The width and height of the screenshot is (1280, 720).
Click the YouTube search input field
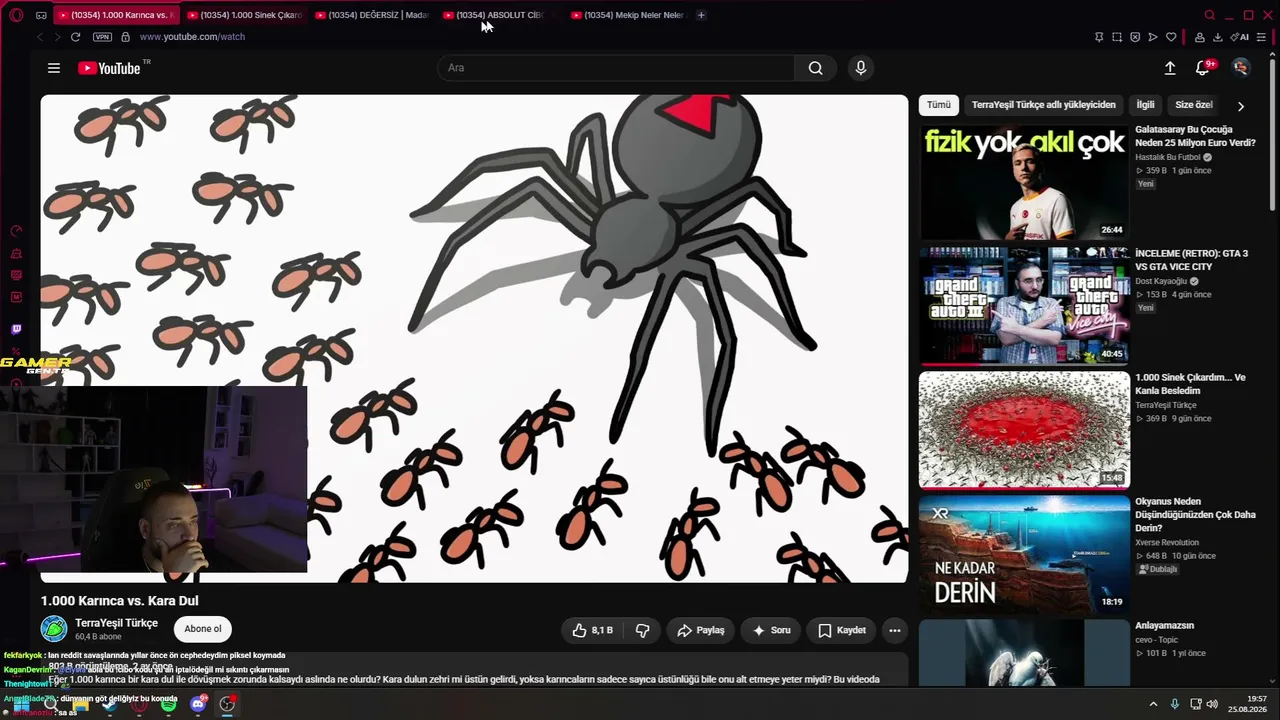pos(616,68)
